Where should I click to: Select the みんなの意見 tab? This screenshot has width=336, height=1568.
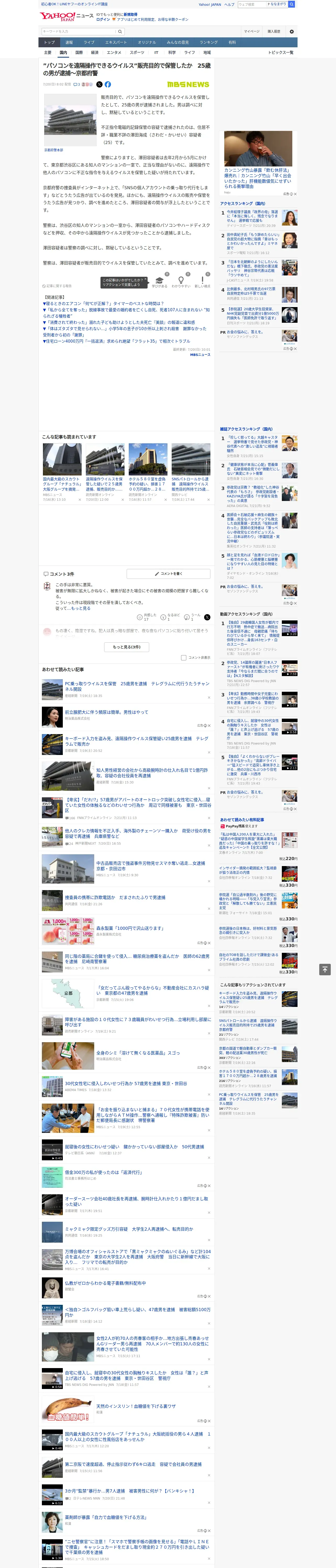tap(178, 42)
